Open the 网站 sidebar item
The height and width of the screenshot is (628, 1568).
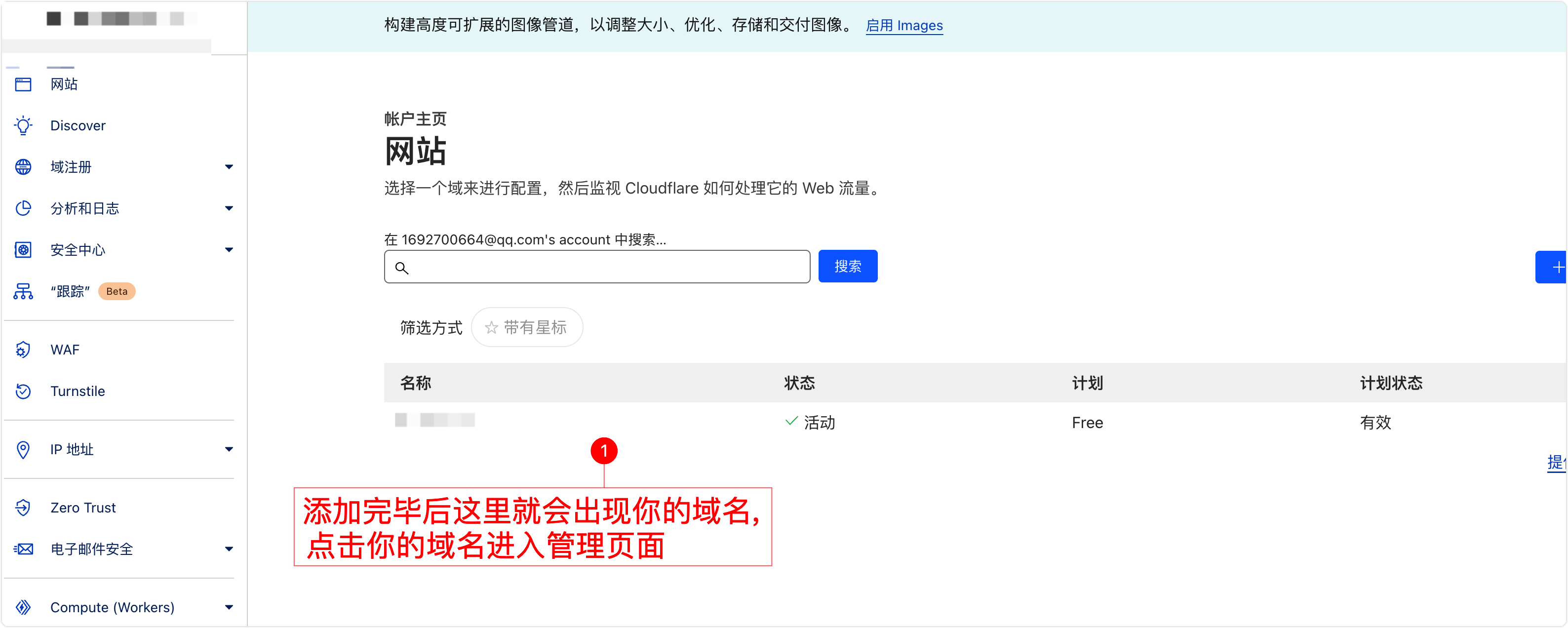click(x=64, y=84)
